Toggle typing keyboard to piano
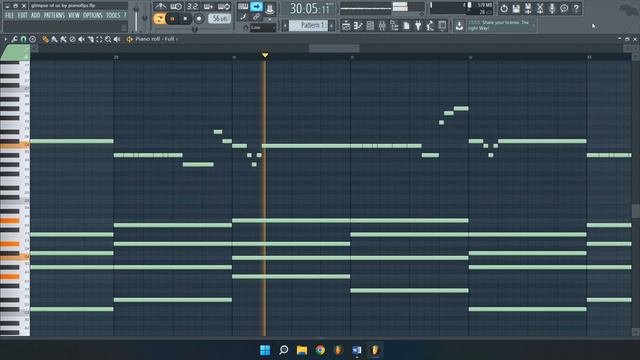 point(243,7)
